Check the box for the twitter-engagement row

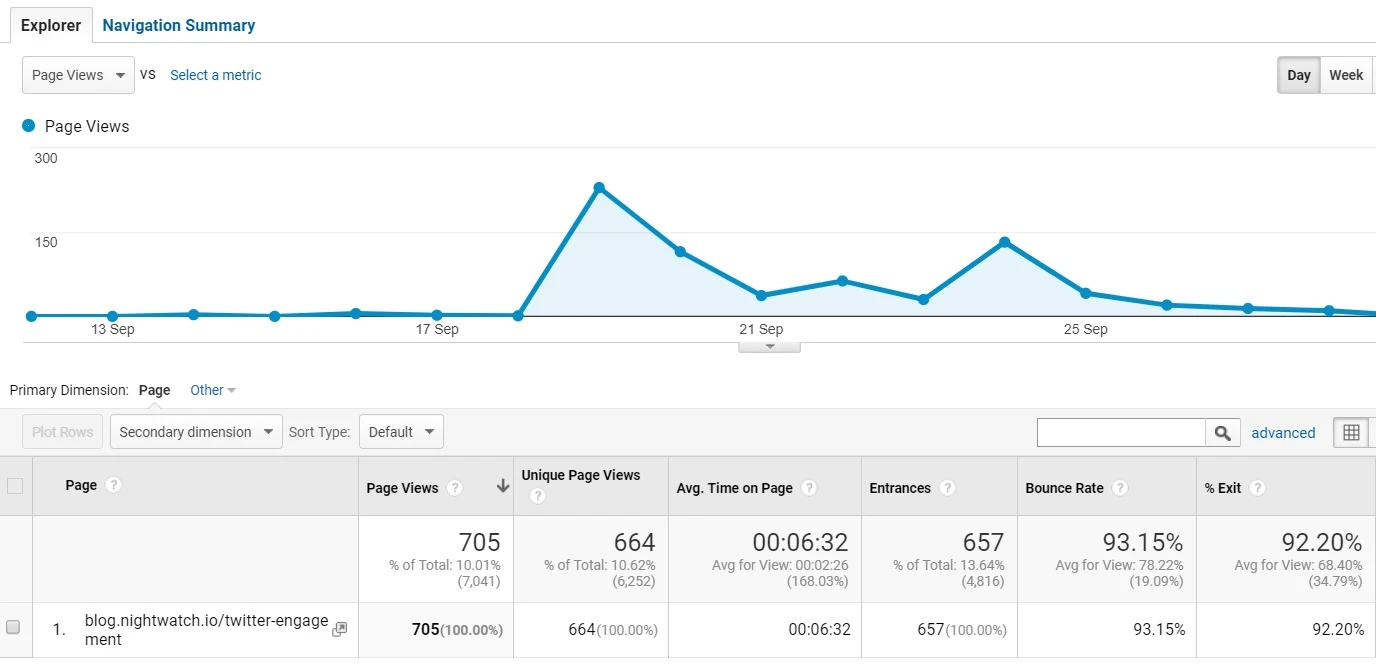14,628
